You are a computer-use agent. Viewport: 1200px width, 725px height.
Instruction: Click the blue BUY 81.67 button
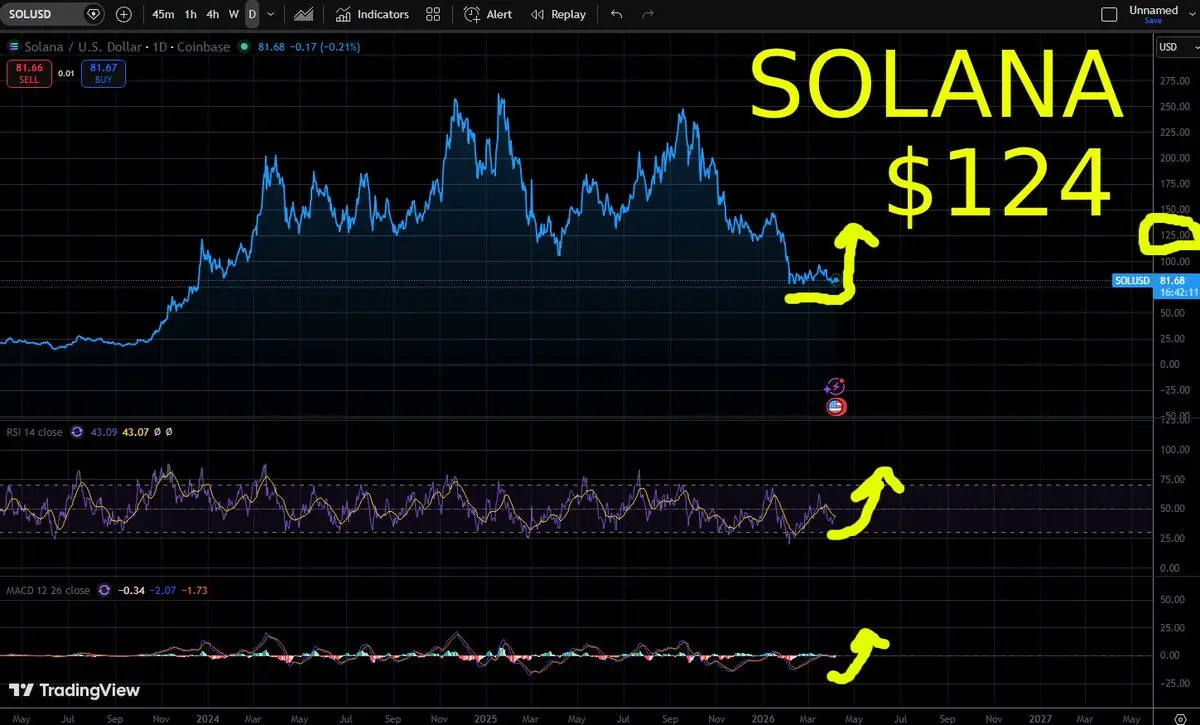(104, 73)
